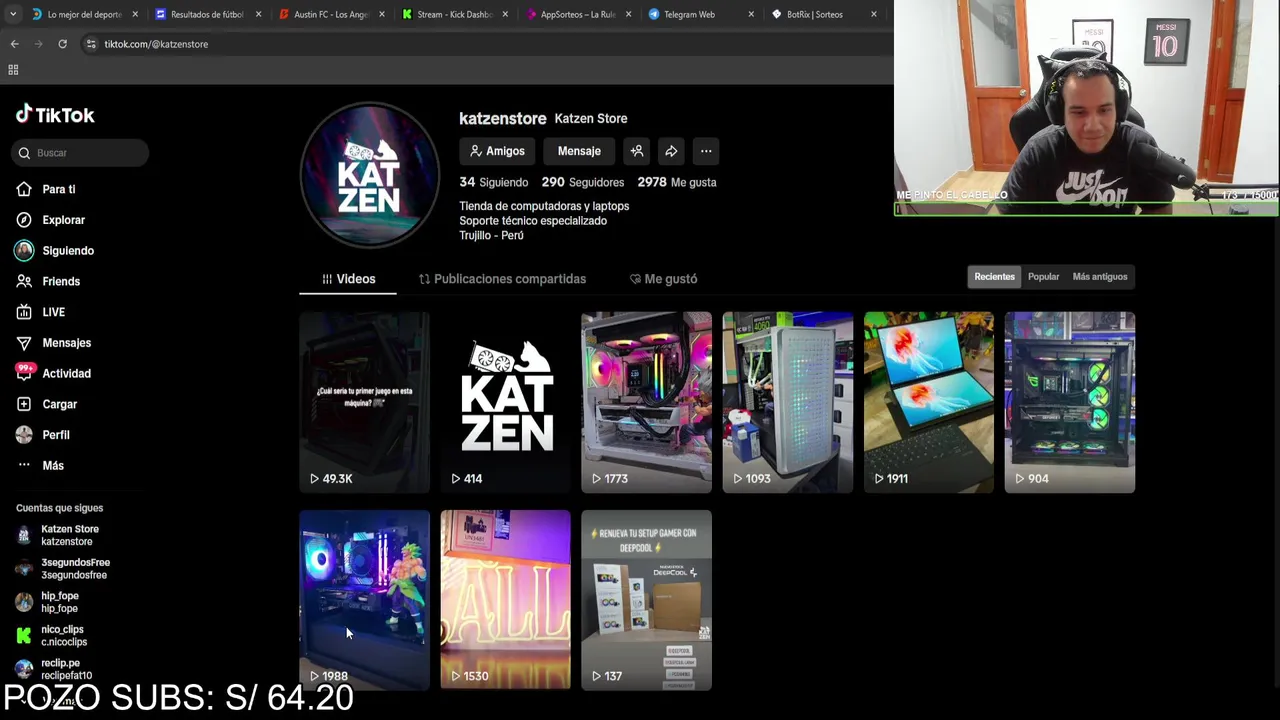Click the site info icon in address bar

click(x=91, y=44)
